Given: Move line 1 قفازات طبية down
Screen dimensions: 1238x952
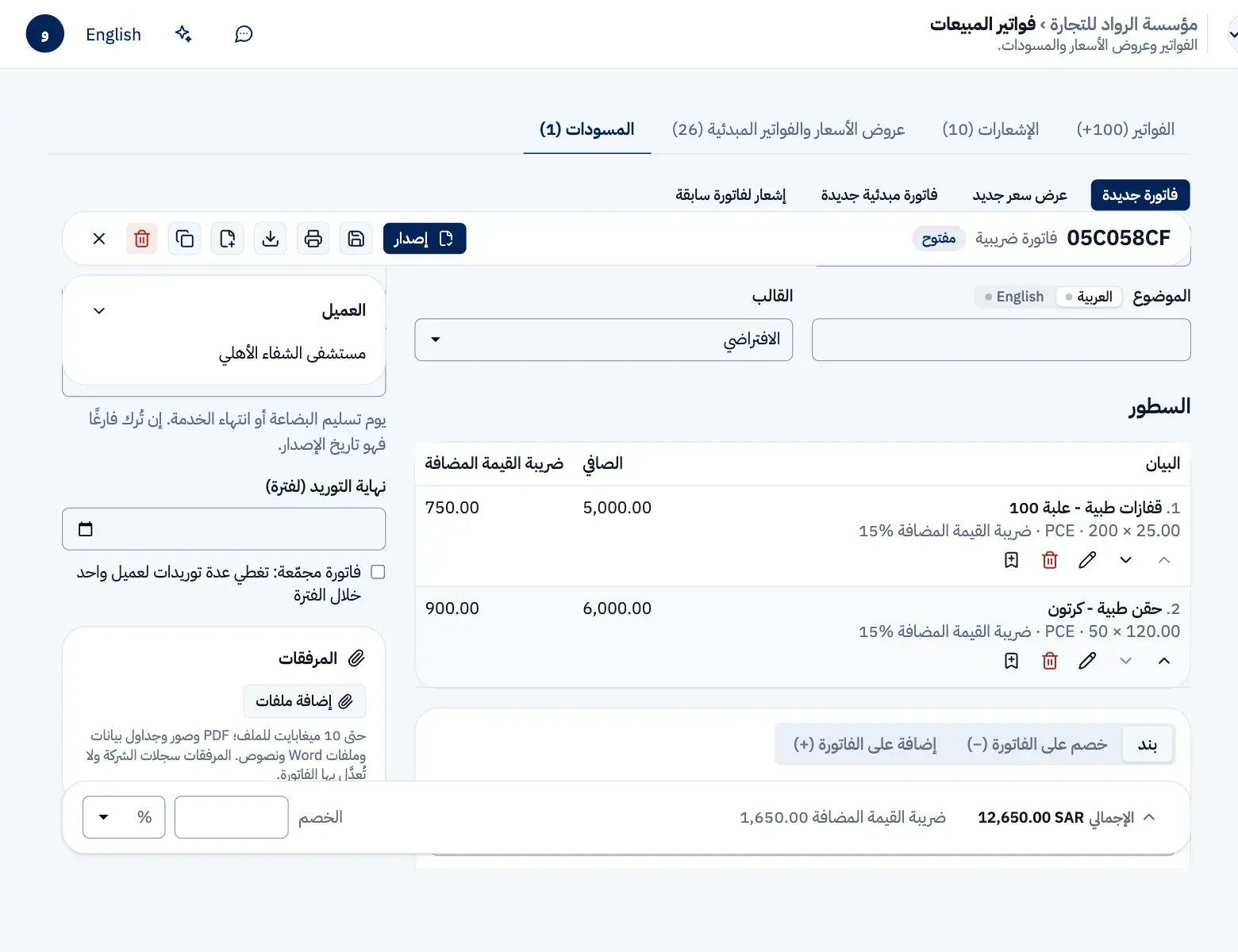Looking at the screenshot, I should click(1126, 560).
